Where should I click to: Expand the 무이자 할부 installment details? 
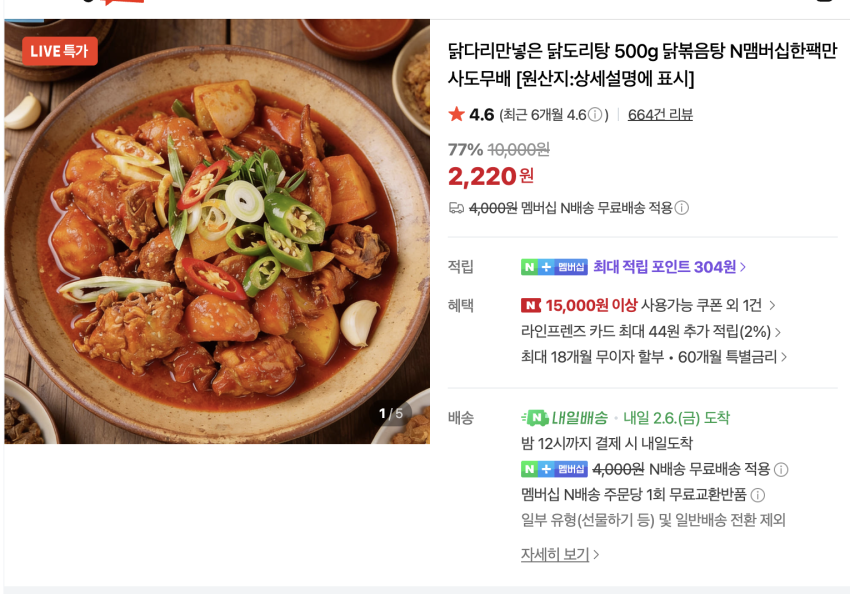coord(656,355)
